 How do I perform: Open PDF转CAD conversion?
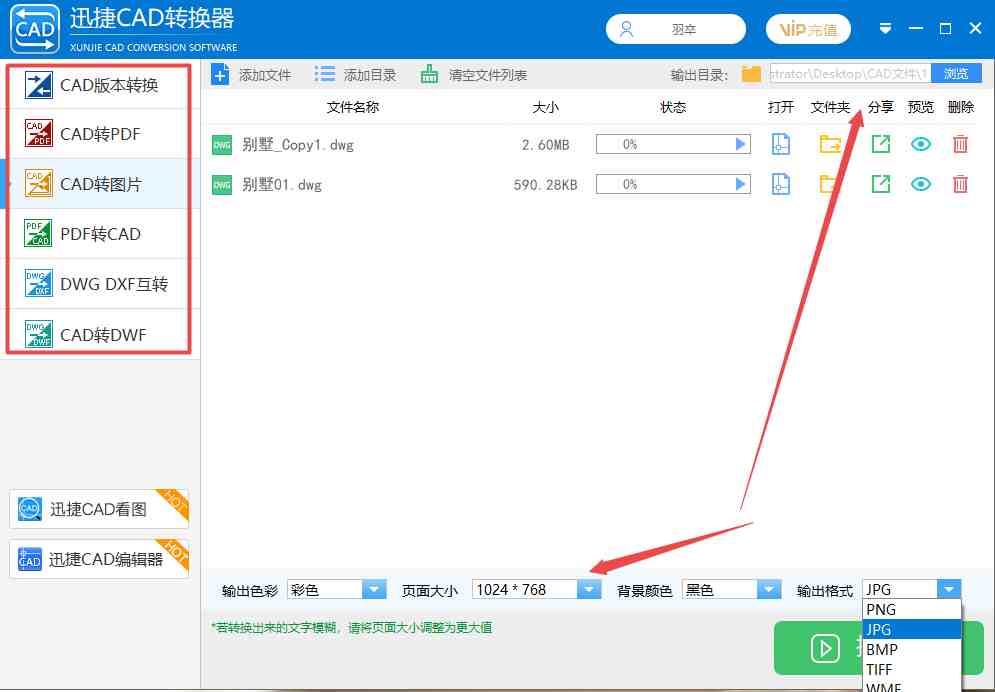100,234
